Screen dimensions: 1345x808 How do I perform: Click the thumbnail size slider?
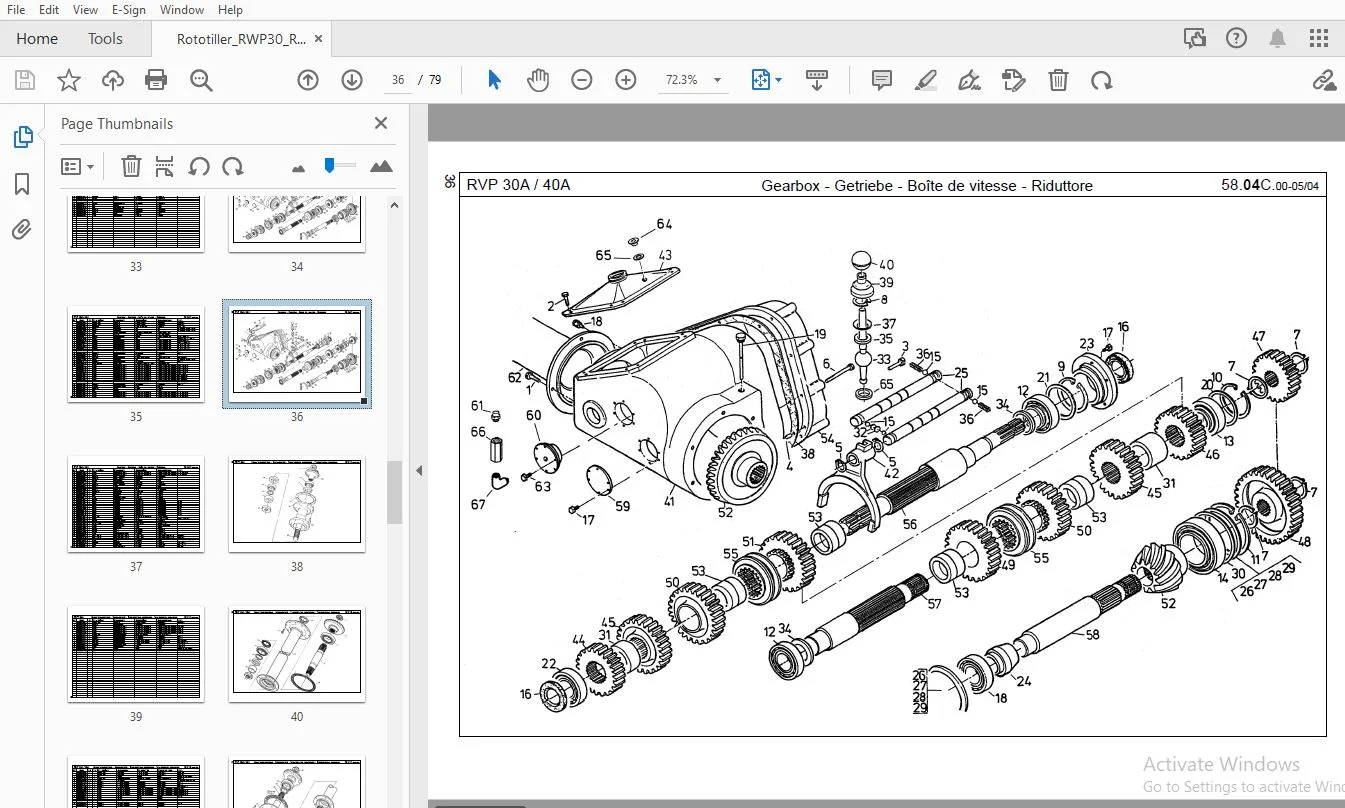point(339,165)
